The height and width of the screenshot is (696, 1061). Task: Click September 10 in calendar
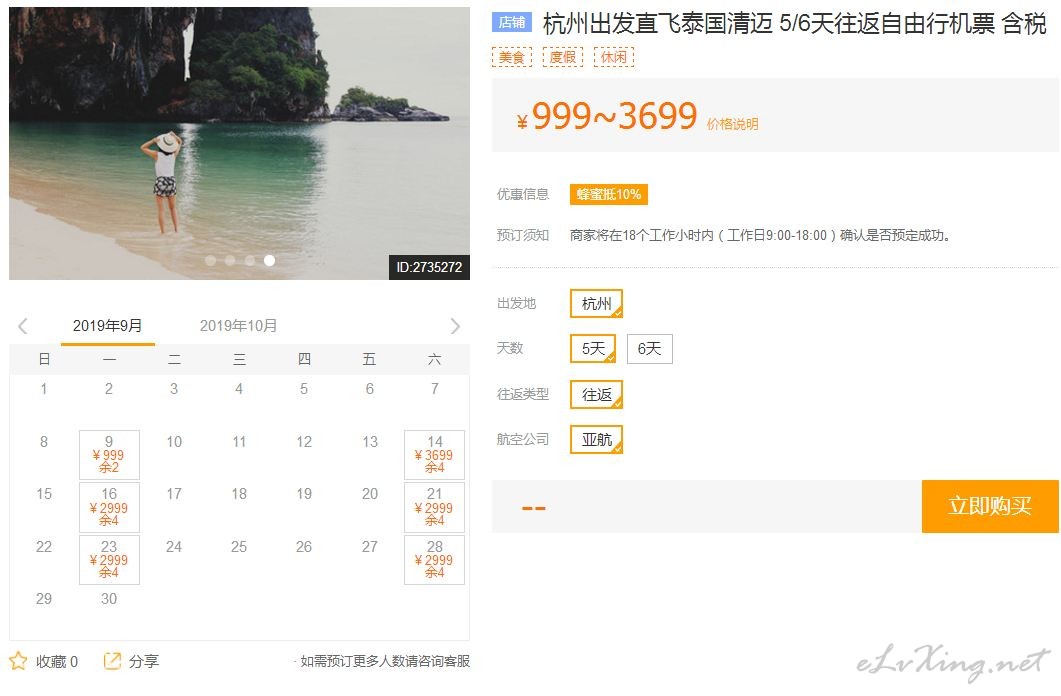[174, 442]
